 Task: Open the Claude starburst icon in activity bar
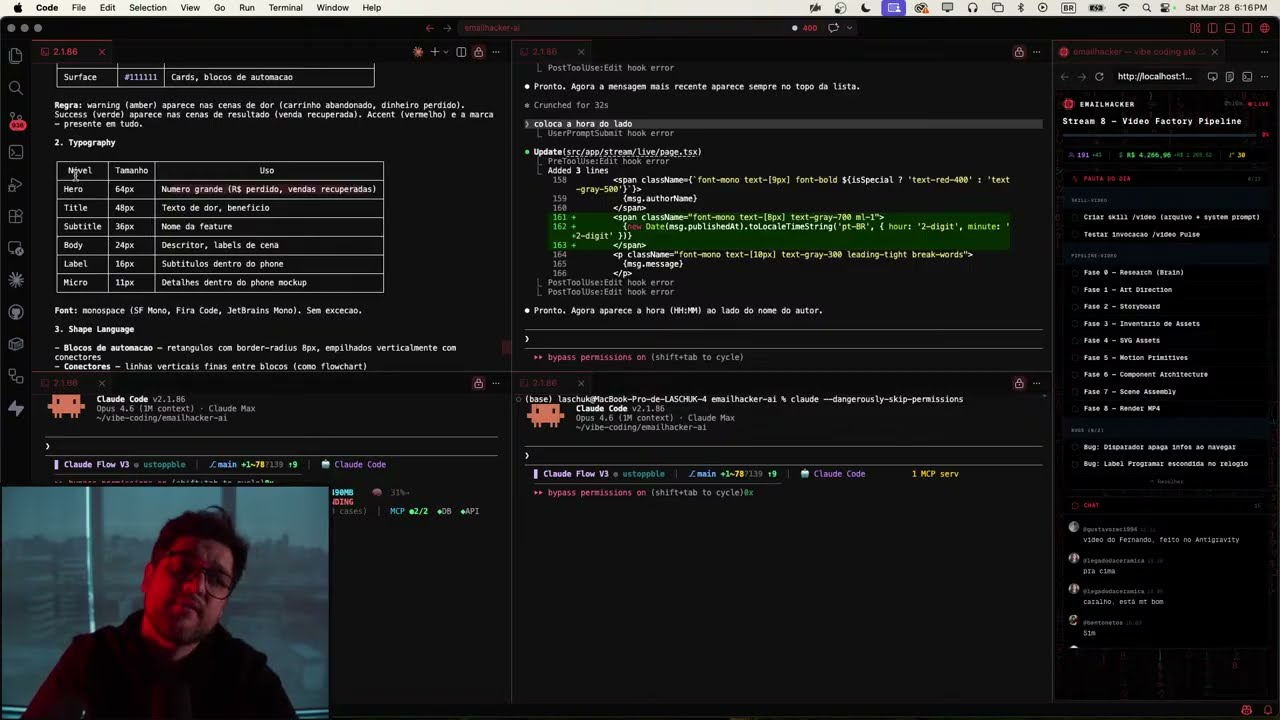click(x=15, y=280)
